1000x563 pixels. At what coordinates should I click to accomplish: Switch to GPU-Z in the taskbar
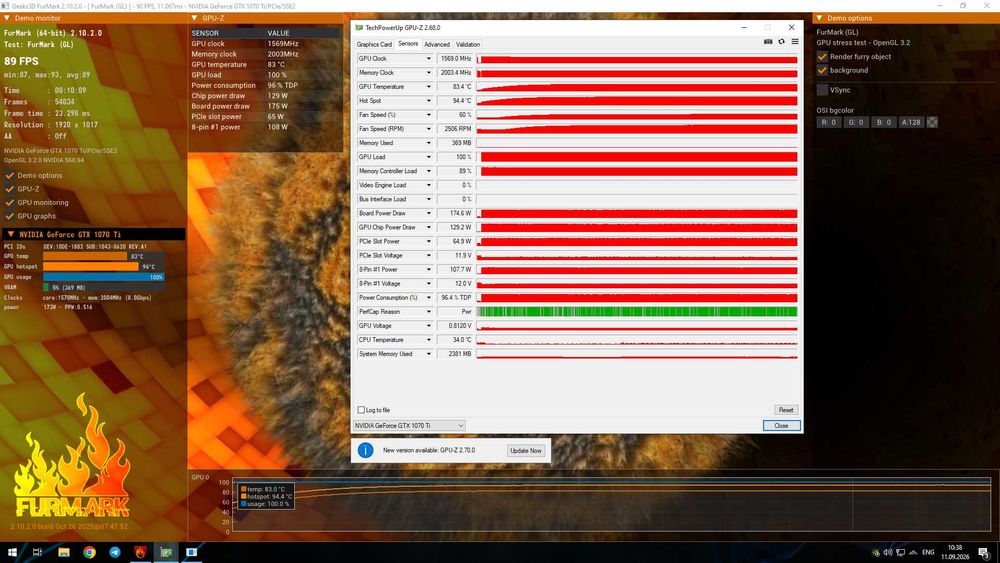point(166,552)
